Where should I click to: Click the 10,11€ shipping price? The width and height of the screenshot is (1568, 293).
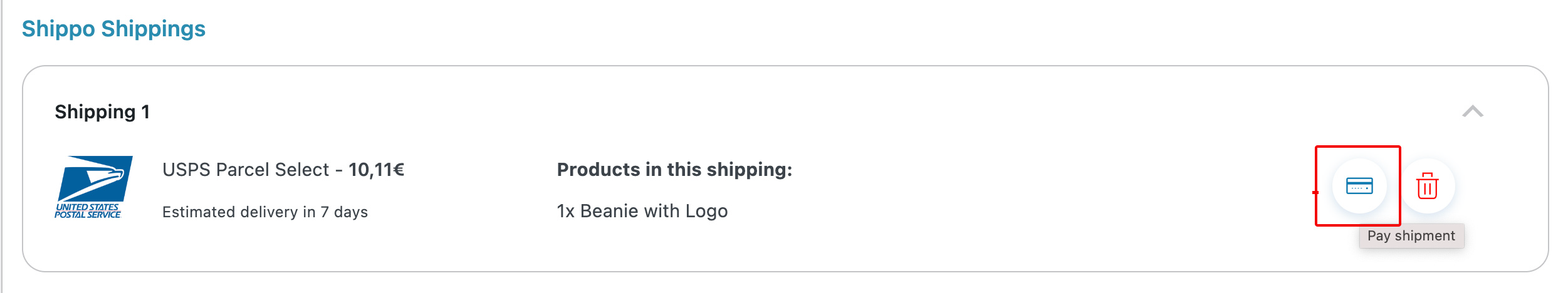pos(376,170)
